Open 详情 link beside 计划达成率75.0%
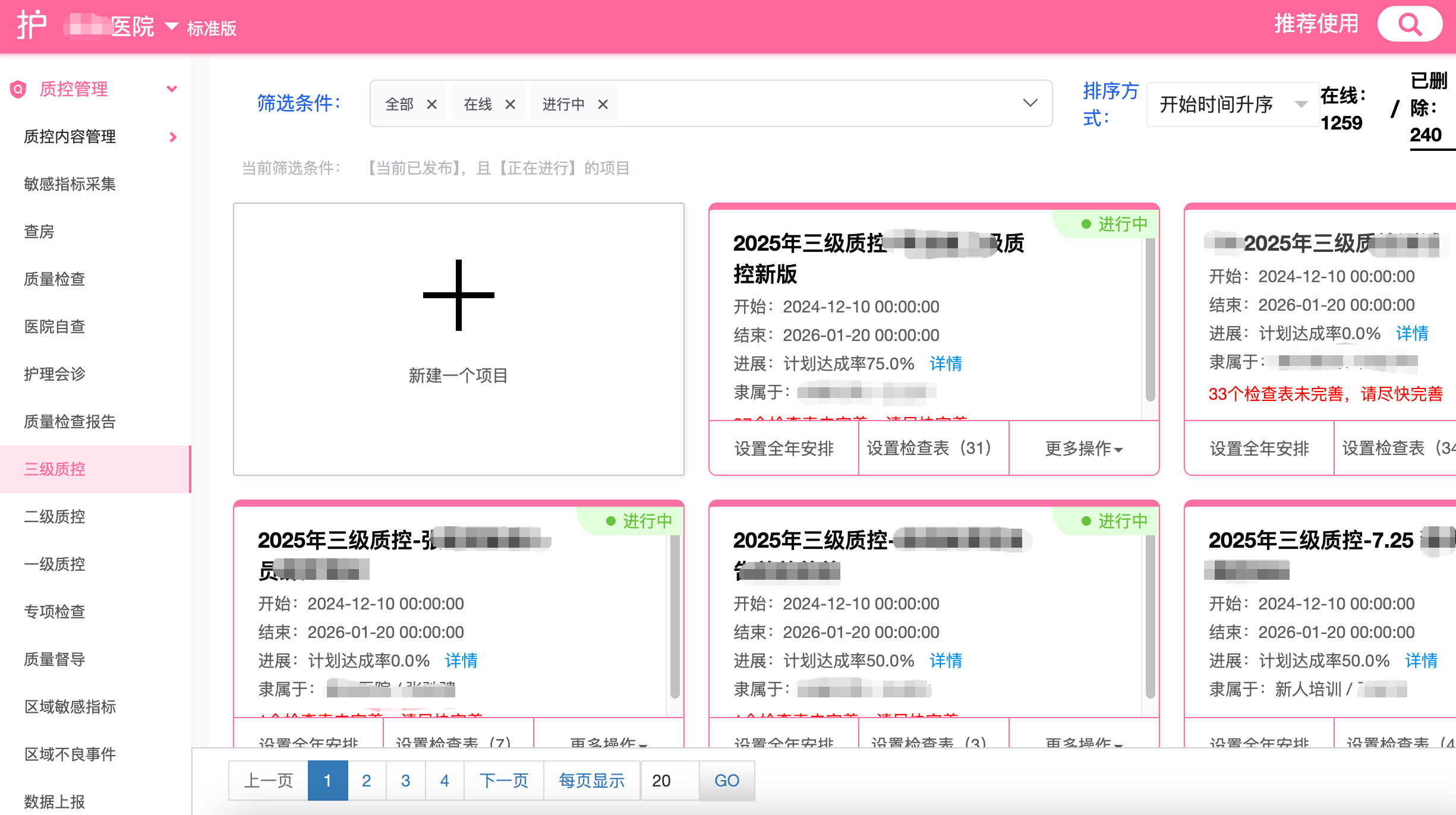Viewport: 1456px width, 815px height. click(x=946, y=364)
